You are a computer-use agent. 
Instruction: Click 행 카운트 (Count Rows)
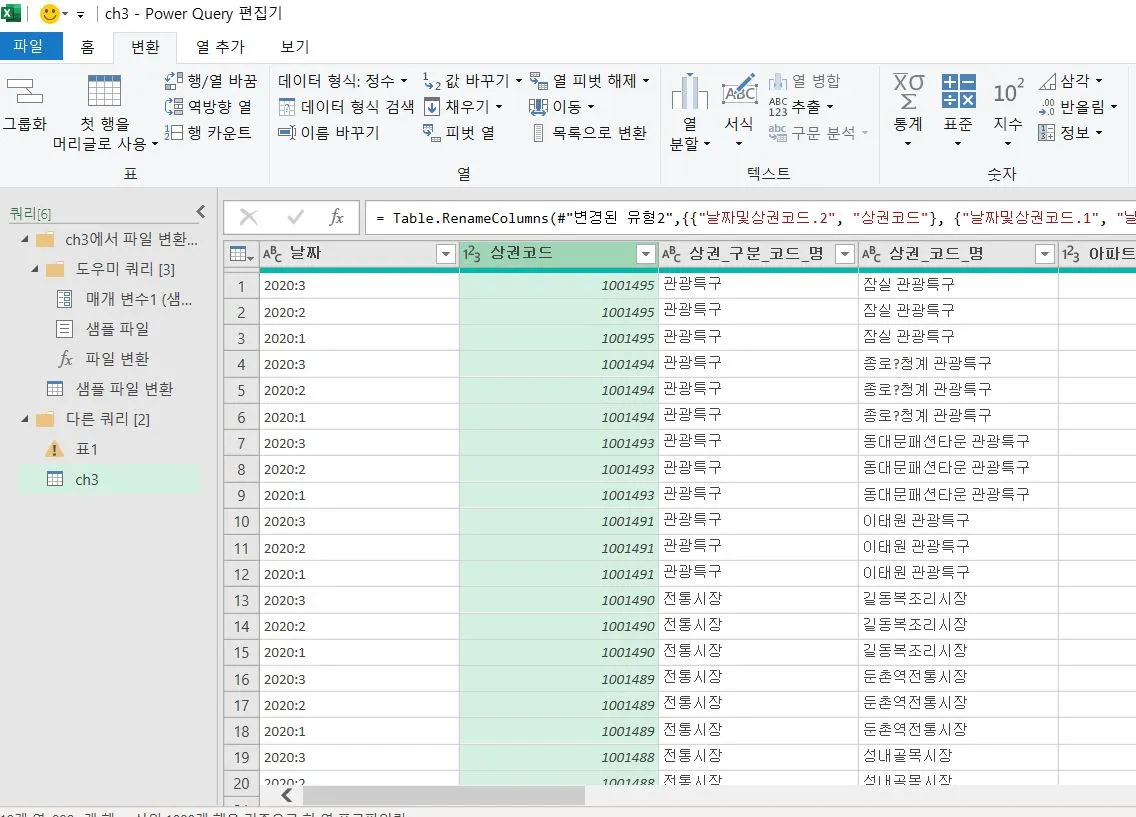(208, 133)
